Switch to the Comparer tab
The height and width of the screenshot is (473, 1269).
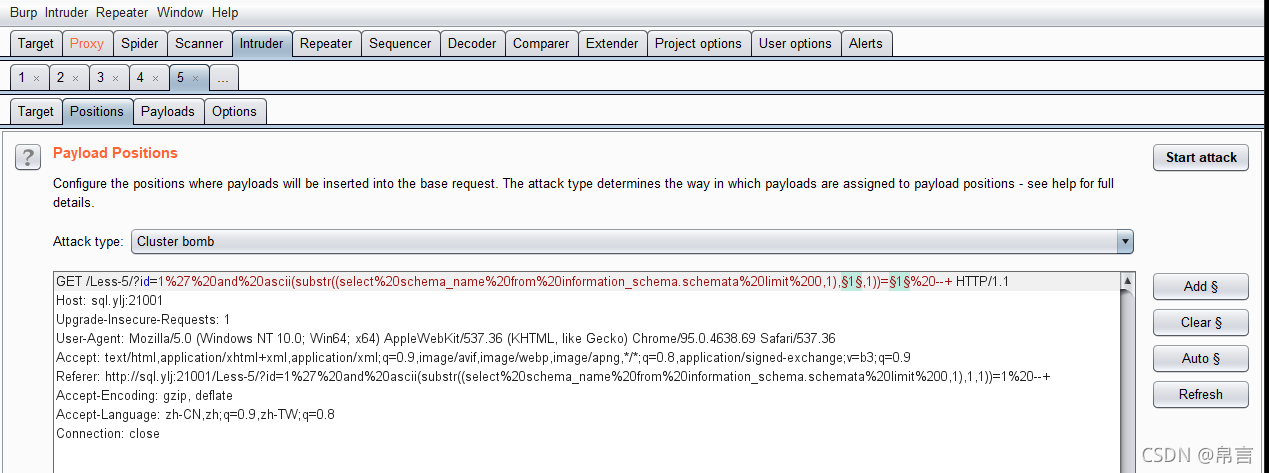click(541, 43)
